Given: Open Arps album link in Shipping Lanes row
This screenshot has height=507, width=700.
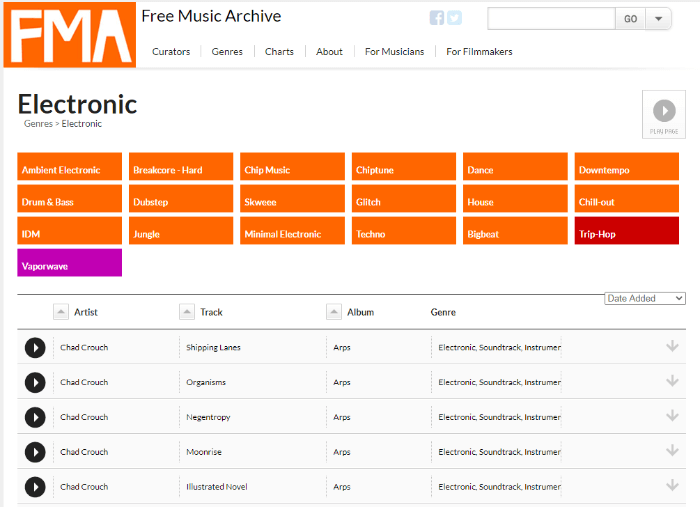Looking at the screenshot, I should pos(342,348).
